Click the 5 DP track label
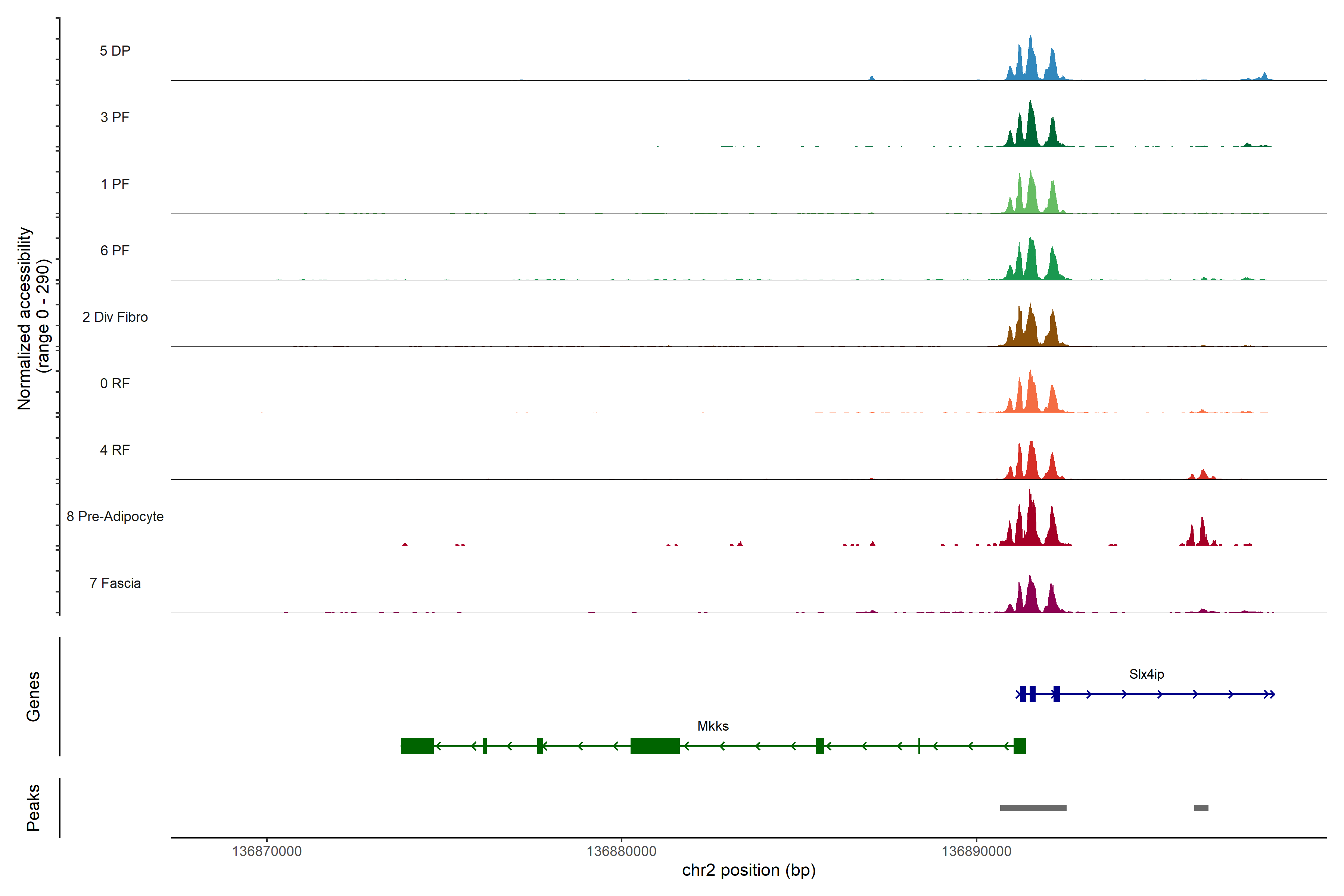Viewport: 1344px width, 896px height. (115, 51)
